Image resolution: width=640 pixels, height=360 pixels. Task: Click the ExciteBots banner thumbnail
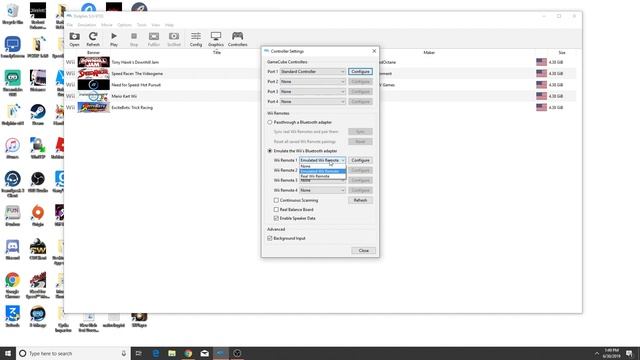coord(93,107)
